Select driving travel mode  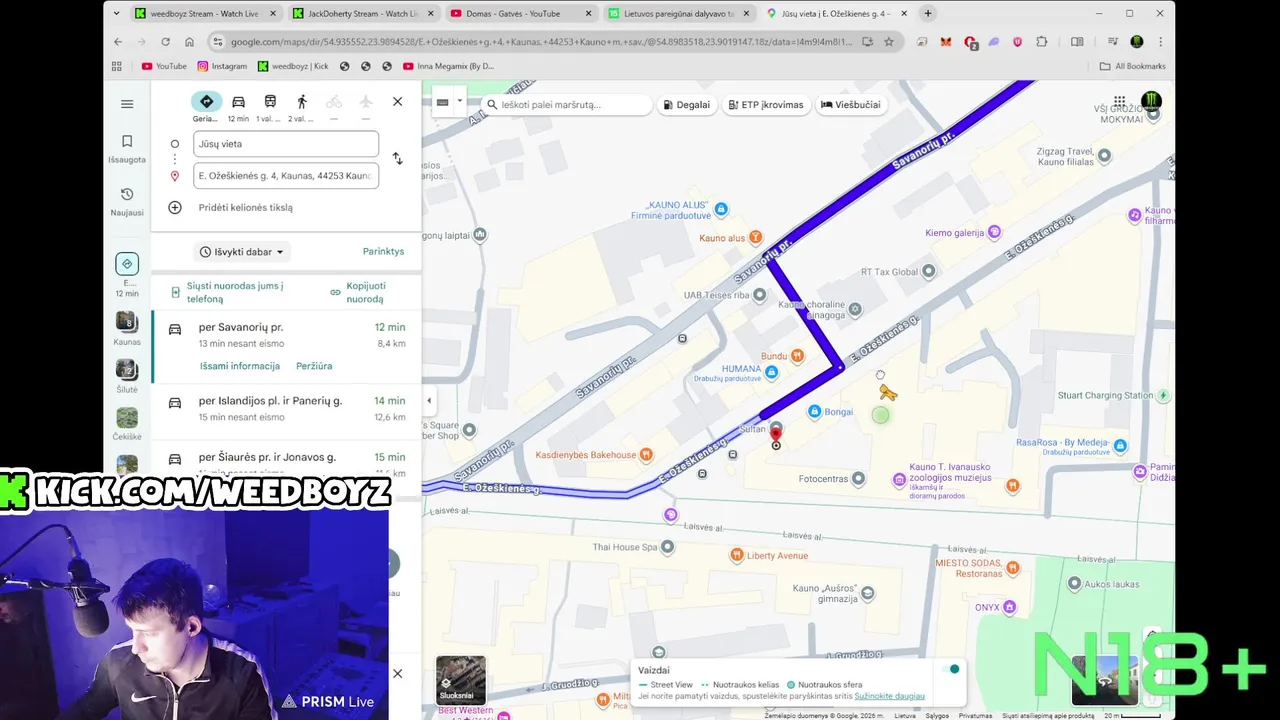coord(238,102)
